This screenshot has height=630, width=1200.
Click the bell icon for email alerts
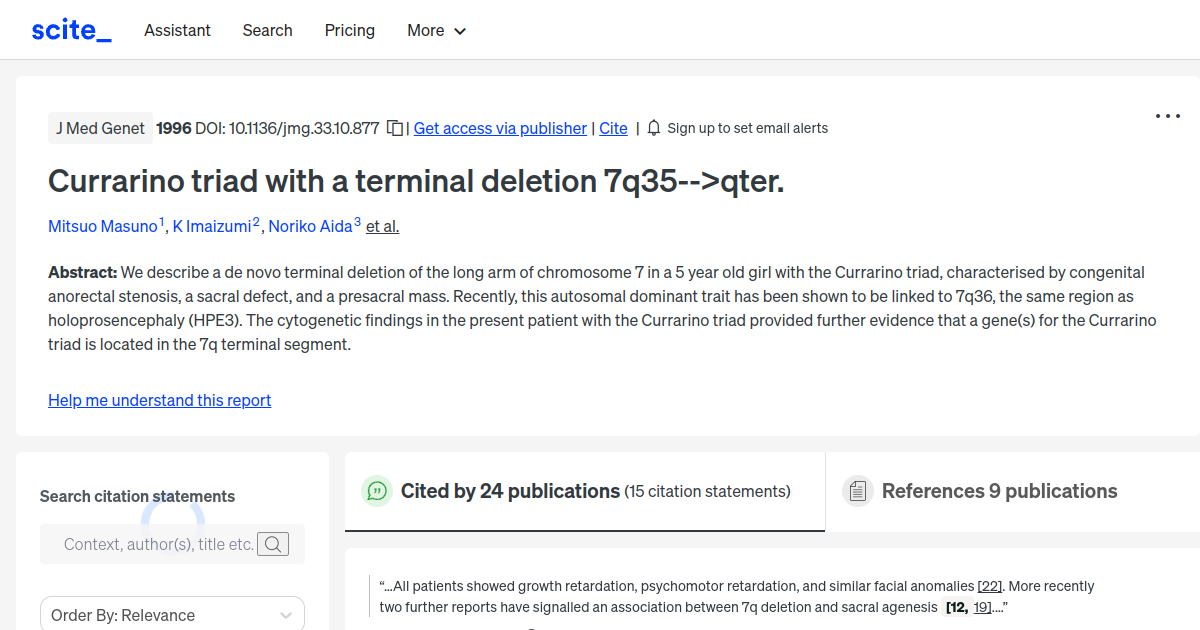tap(654, 128)
